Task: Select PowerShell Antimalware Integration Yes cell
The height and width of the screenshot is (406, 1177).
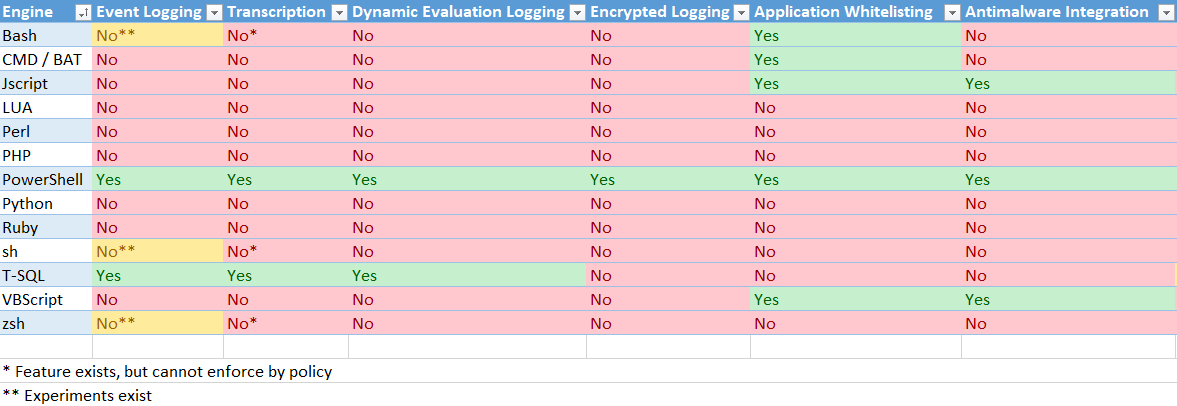Action: 1069,179
